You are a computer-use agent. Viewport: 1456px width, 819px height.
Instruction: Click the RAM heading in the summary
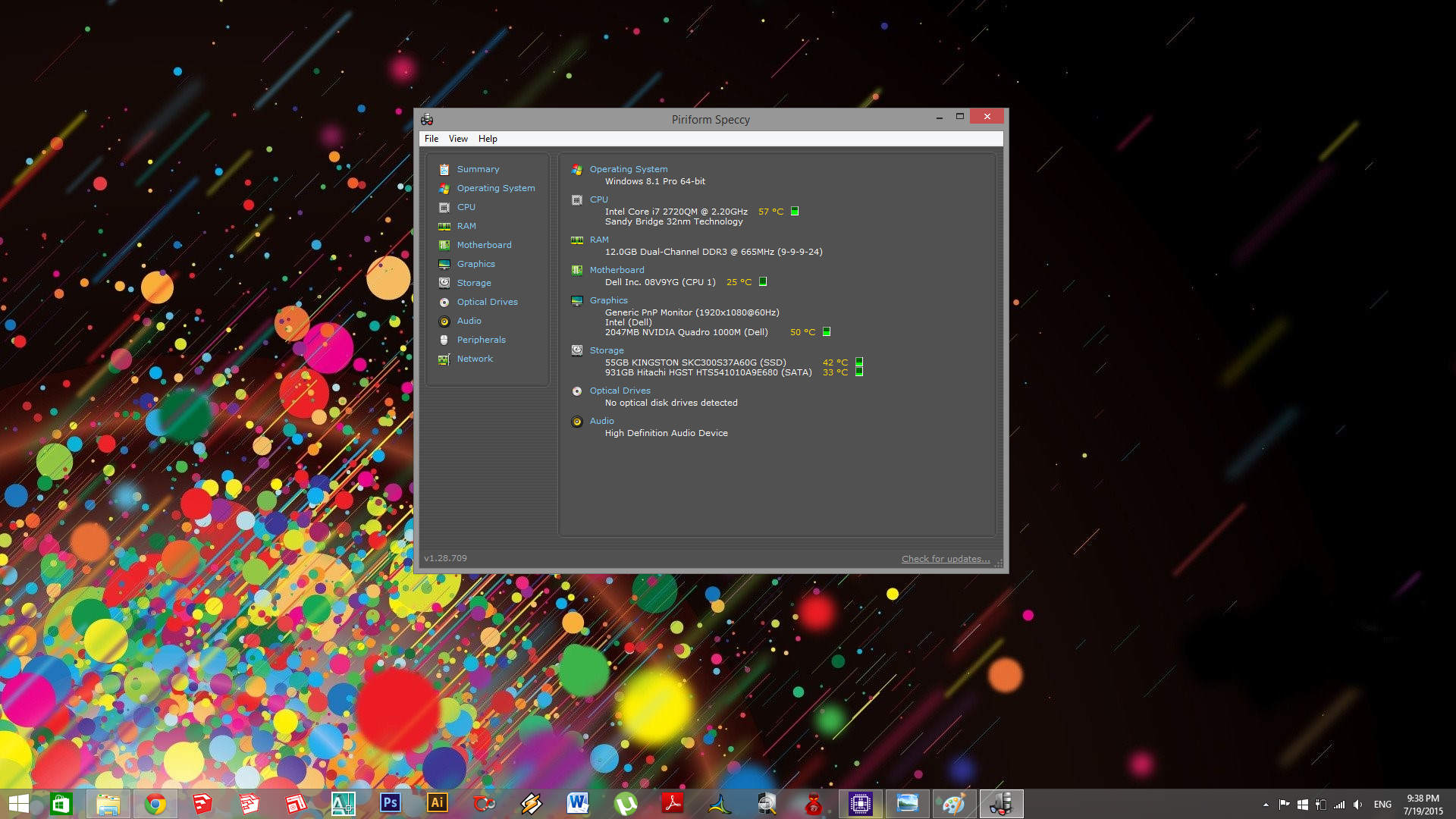[599, 240]
